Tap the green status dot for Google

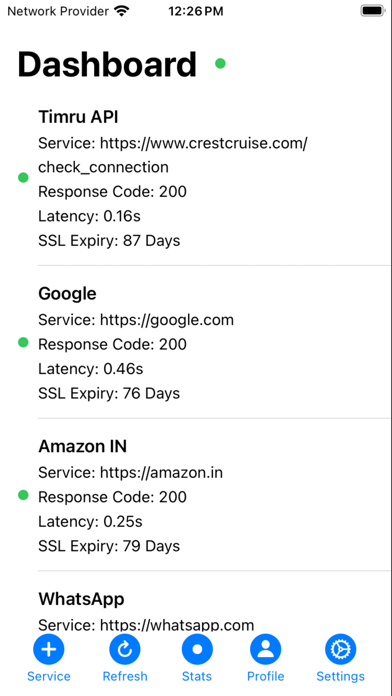pyautogui.click(x=23, y=342)
